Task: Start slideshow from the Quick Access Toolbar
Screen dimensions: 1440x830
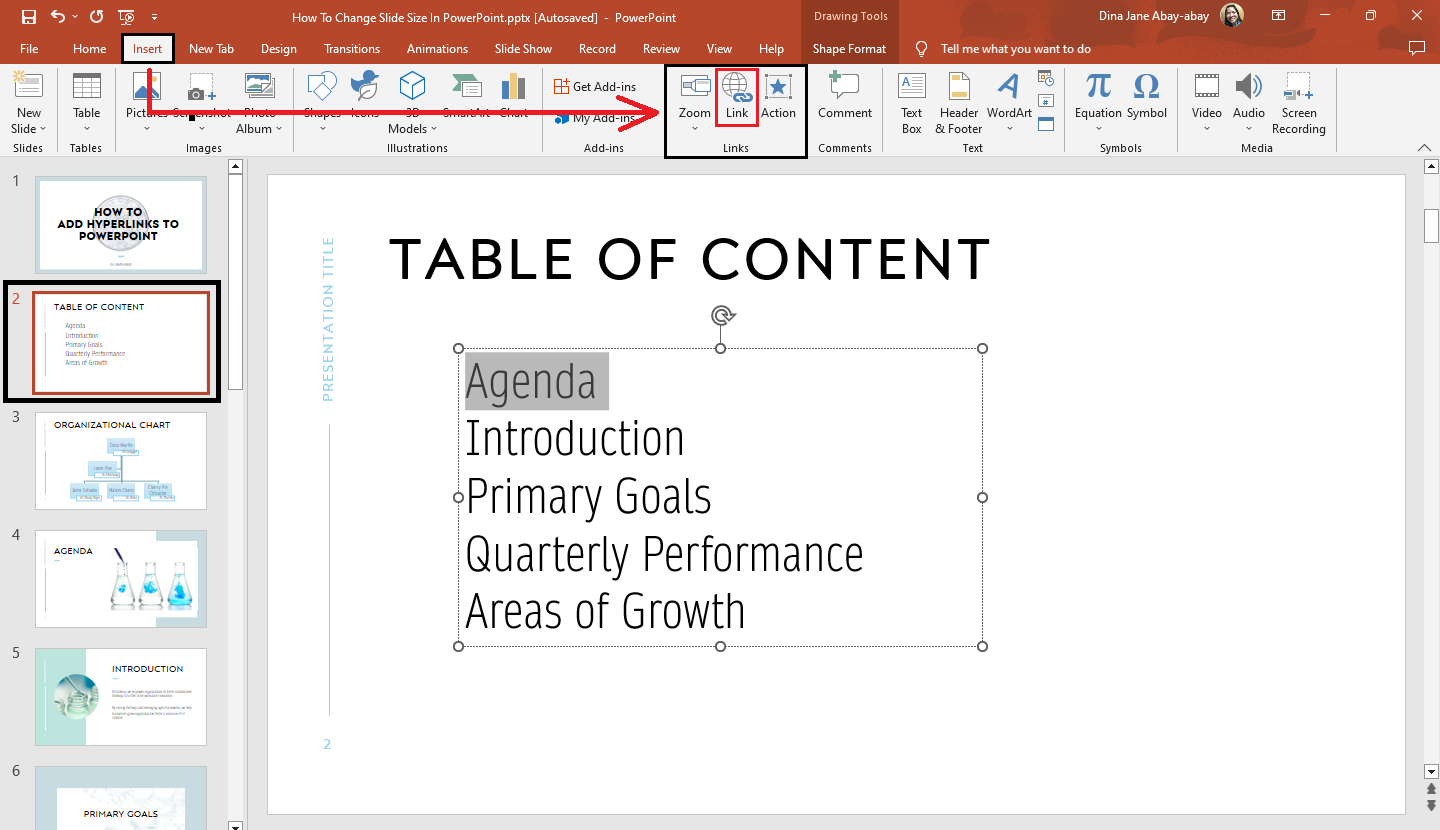Action: 126,16
